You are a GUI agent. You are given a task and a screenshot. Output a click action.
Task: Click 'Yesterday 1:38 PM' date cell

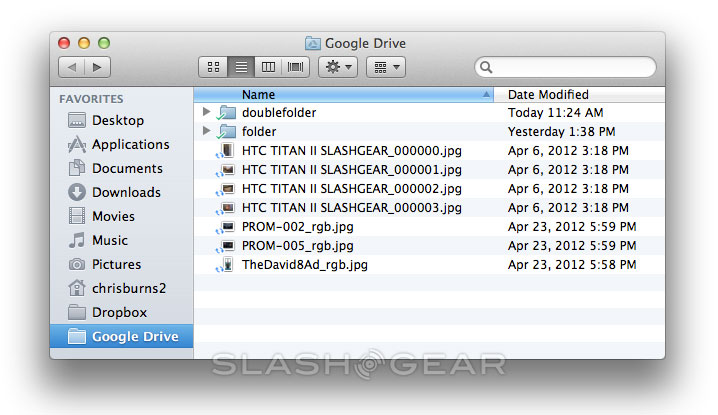(x=561, y=131)
